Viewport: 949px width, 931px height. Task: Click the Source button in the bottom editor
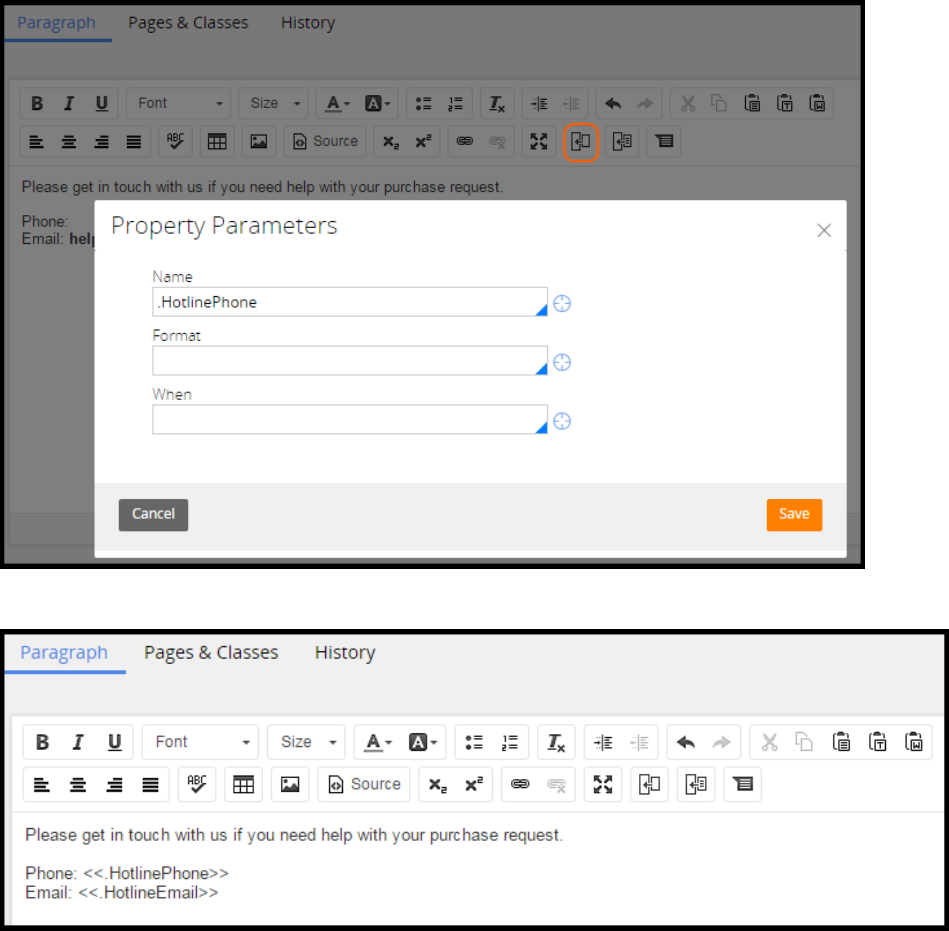pyautogui.click(x=364, y=785)
